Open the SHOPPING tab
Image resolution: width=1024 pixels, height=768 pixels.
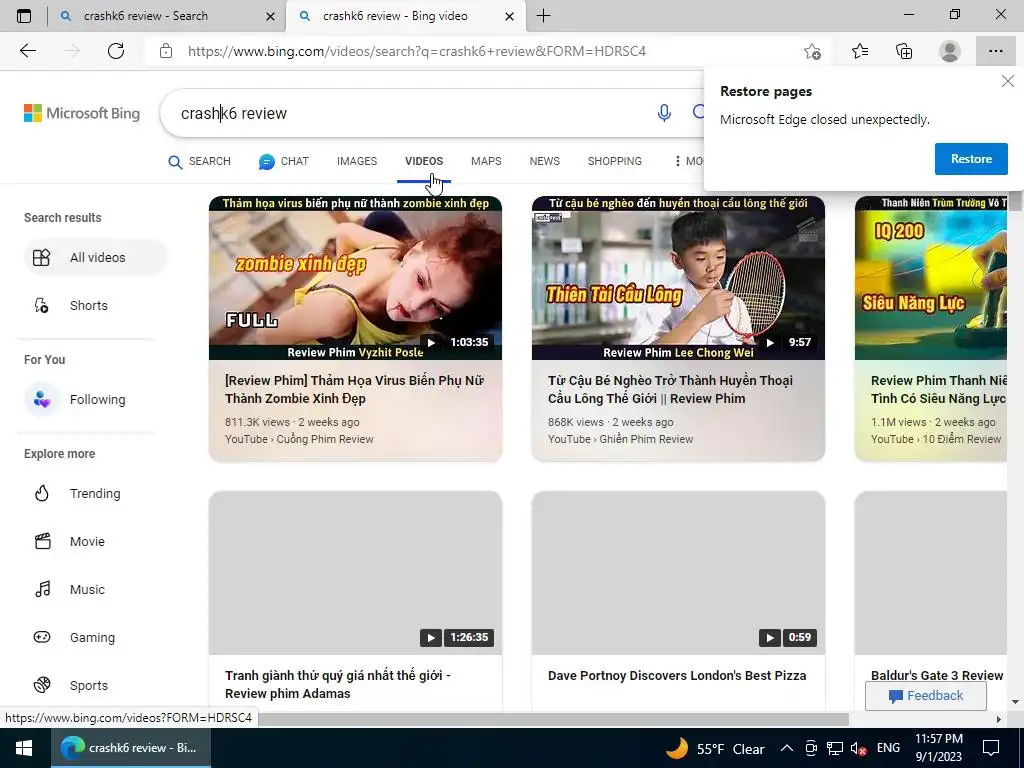coord(614,161)
